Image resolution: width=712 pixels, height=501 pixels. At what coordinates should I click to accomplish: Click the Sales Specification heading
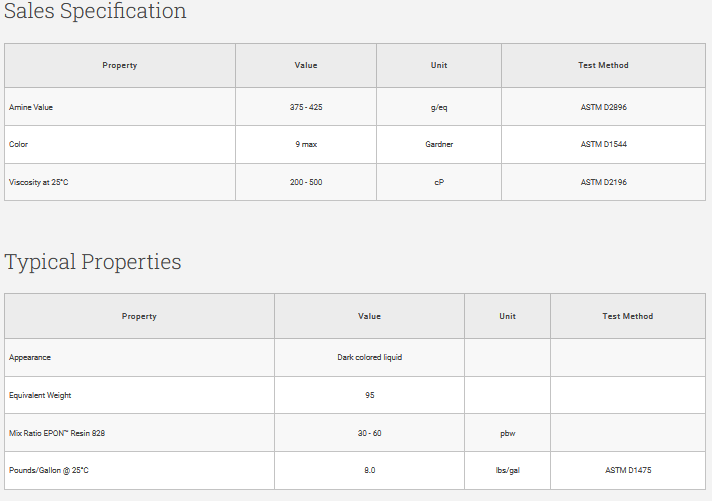[x=95, y=12]
